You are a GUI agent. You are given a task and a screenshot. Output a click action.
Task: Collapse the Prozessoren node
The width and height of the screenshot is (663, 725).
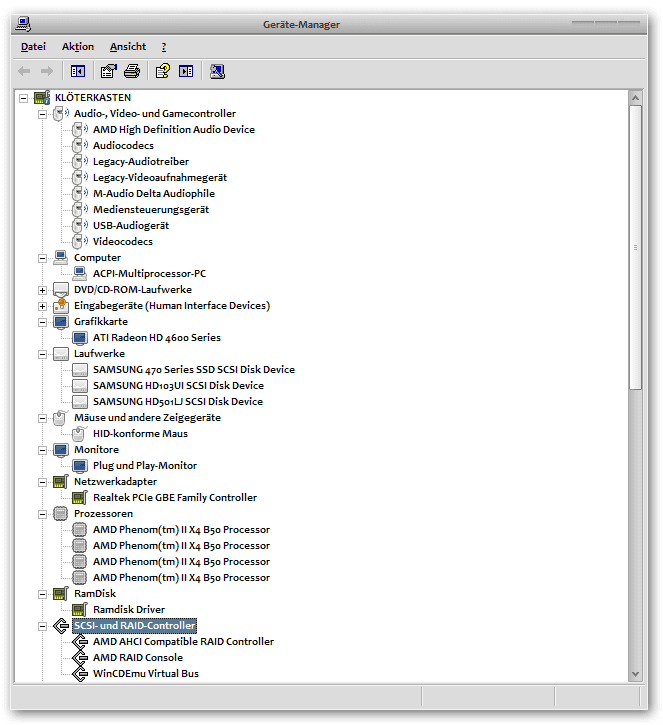click(43, 514)
